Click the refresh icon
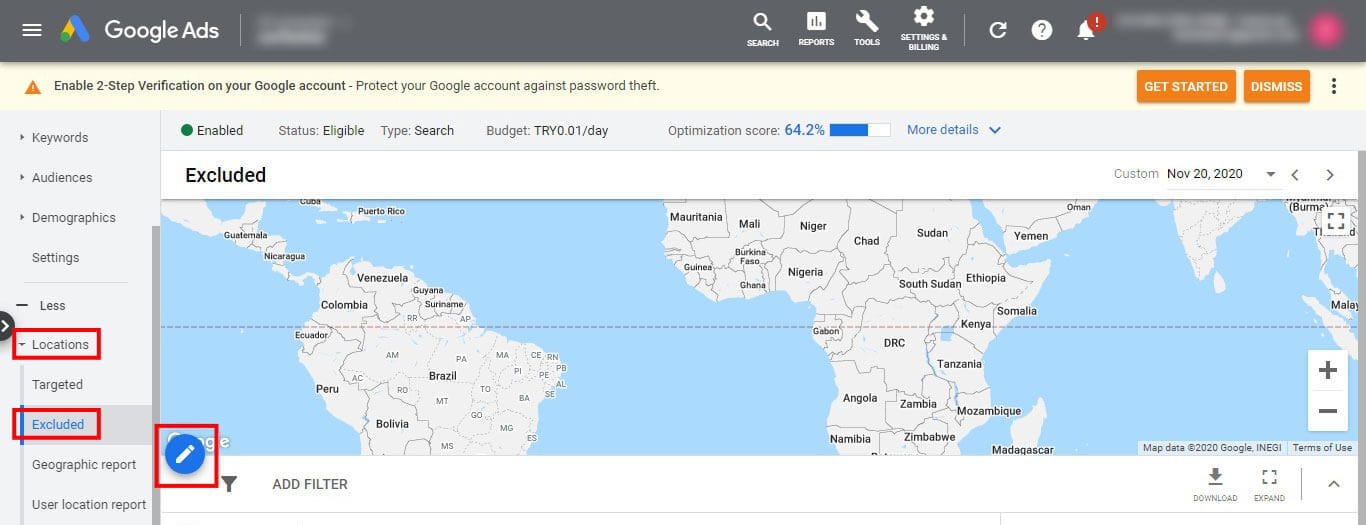Screen dimensions: 1366x525 (x=997, y=30)
